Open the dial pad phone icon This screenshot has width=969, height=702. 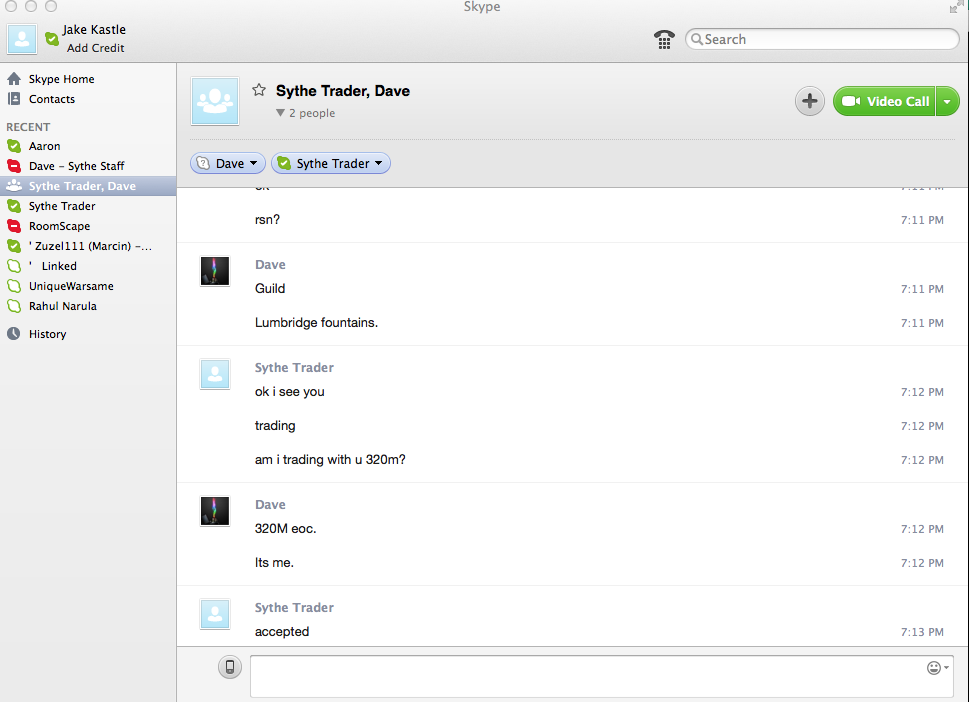pos(664,39)
